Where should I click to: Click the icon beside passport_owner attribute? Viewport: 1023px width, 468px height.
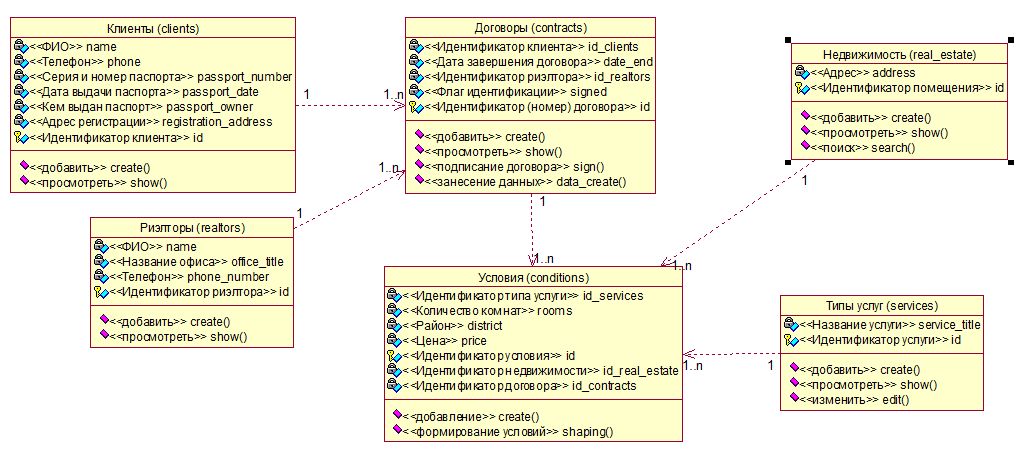[20, 107]
